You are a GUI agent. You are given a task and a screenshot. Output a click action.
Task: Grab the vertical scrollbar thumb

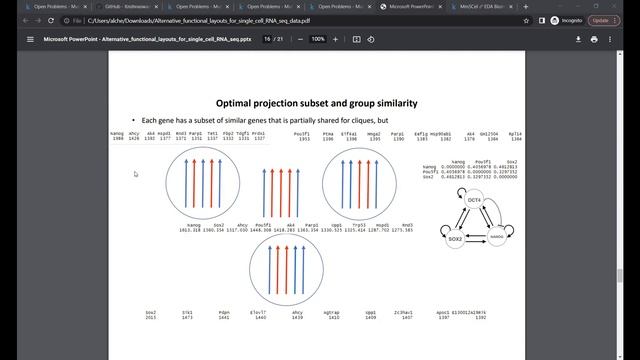pos(620,276)
